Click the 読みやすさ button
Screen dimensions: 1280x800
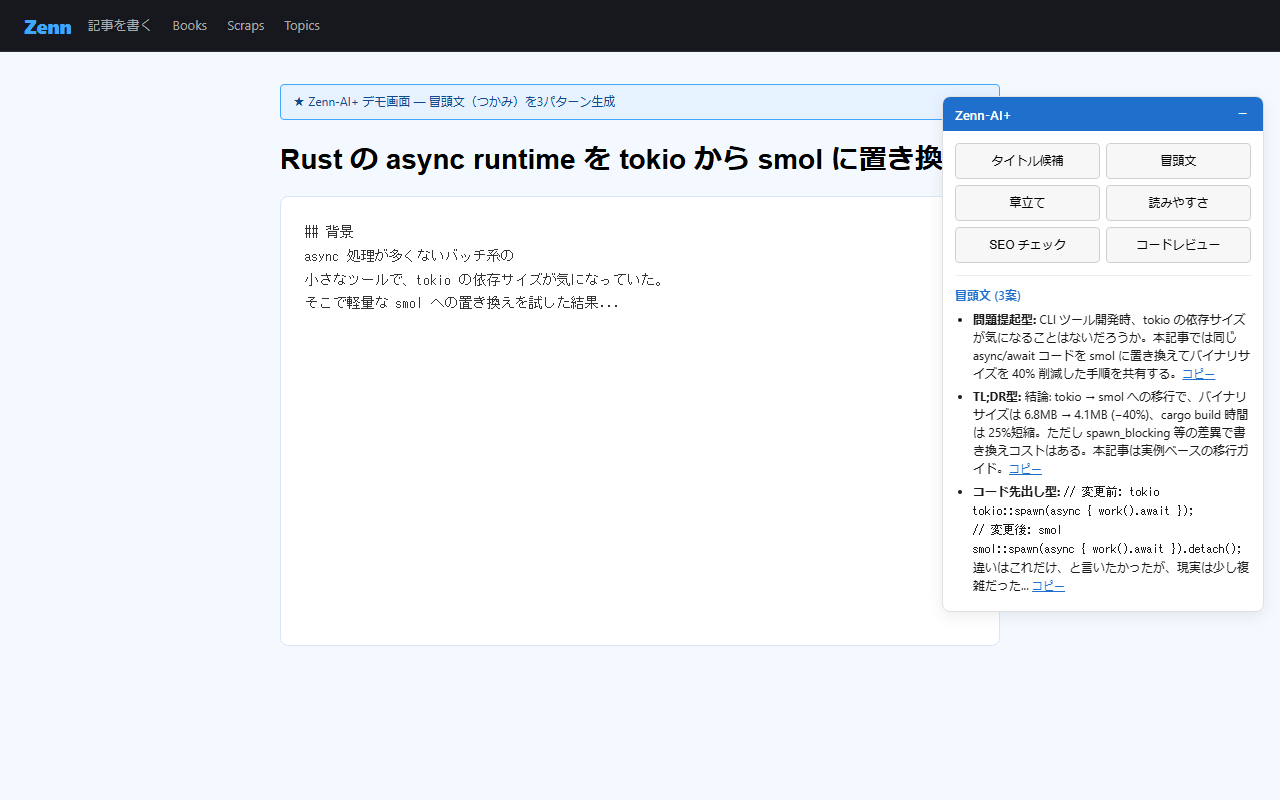(1178, 203)
